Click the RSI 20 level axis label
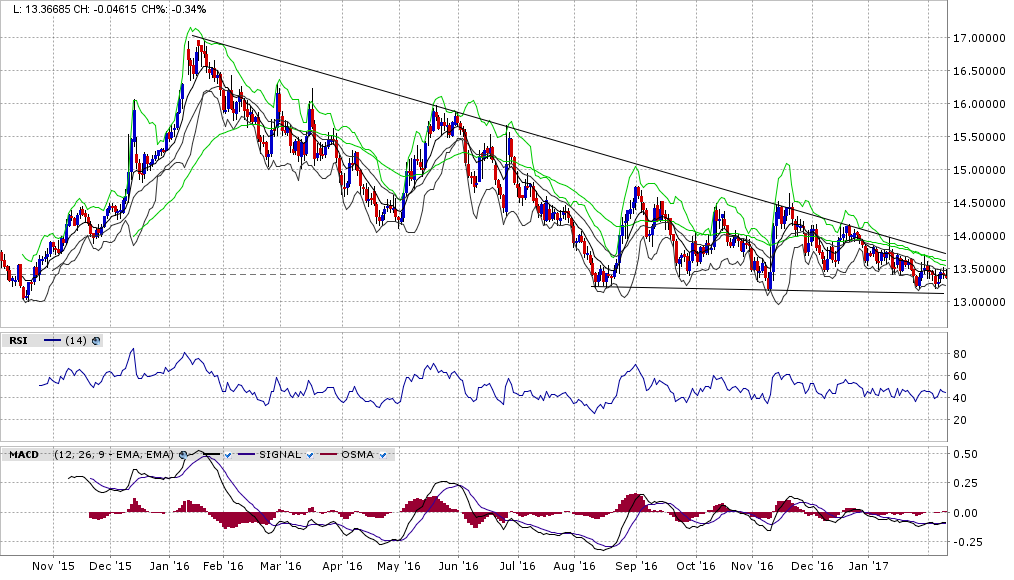 (960, 420)
